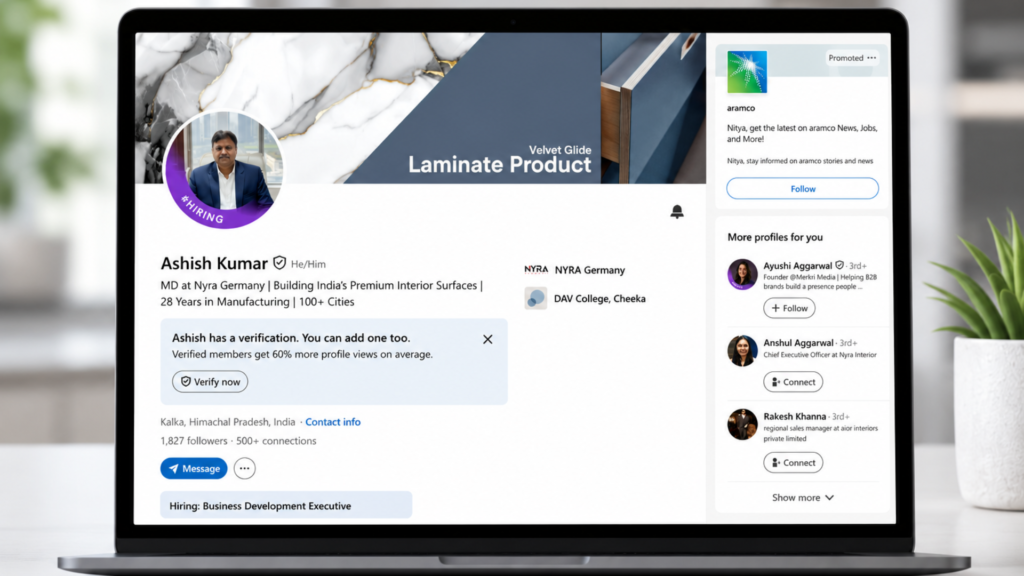1024x576 pixels.
Task: Click the 1,827 followers text
Action: 194,441
